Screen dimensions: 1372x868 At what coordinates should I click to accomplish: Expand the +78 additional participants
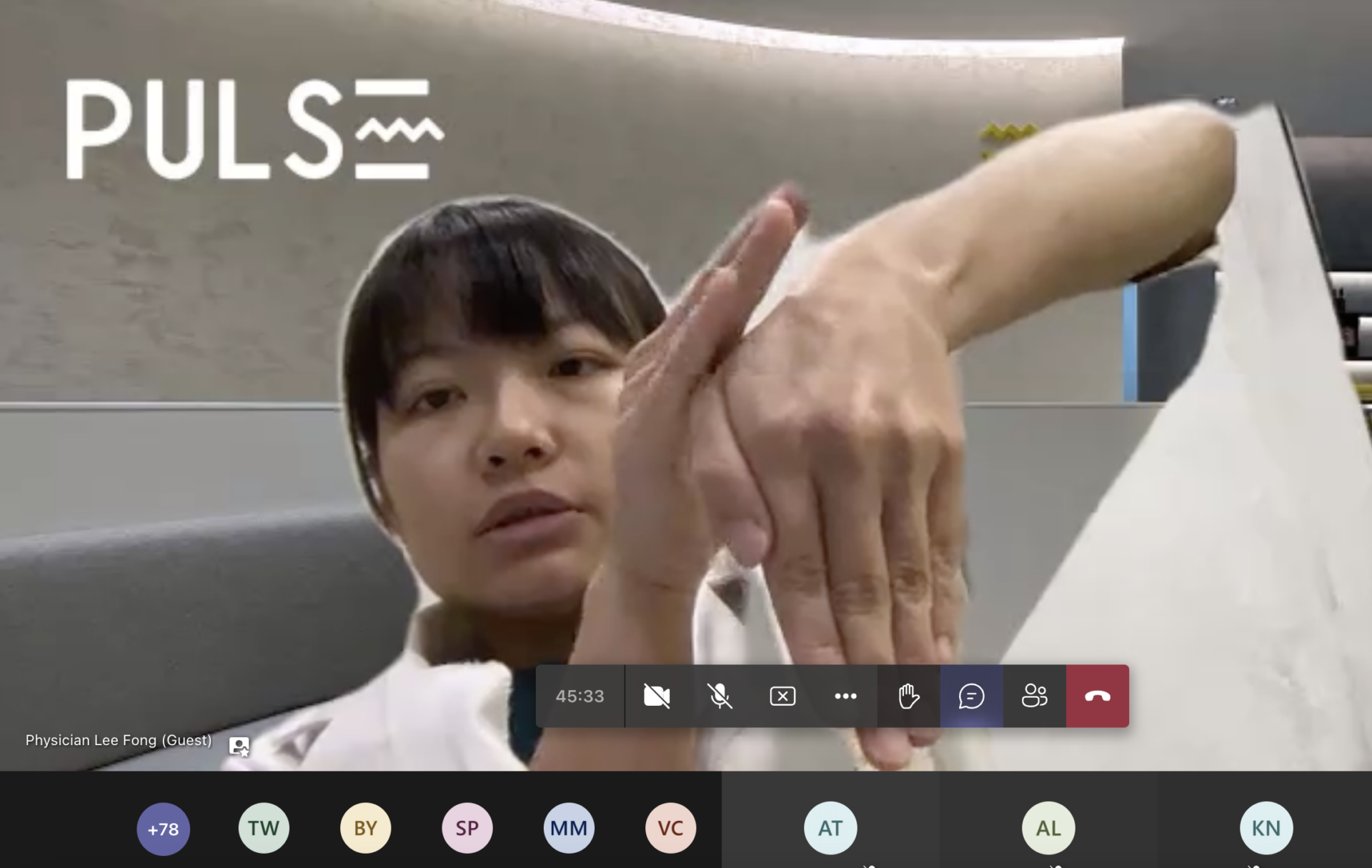(x=163, y=829)
